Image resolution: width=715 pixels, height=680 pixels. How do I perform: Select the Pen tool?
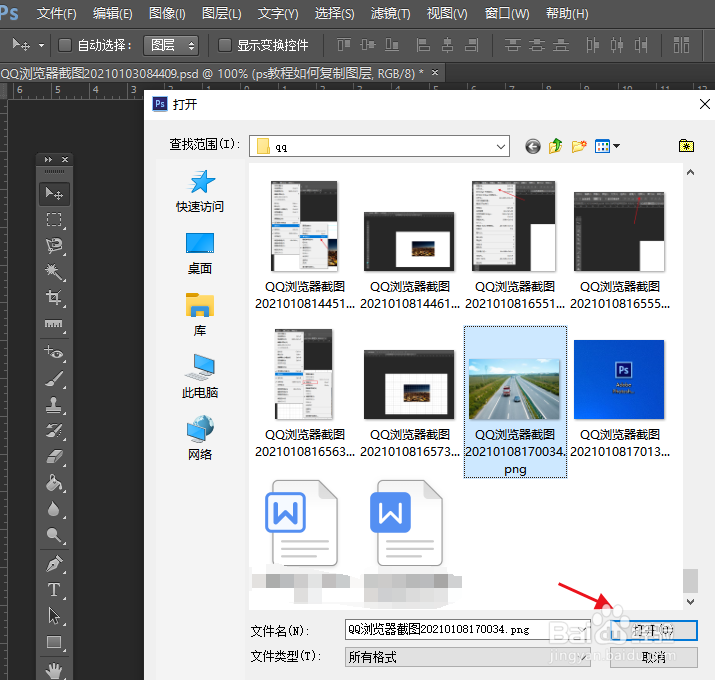54,564
